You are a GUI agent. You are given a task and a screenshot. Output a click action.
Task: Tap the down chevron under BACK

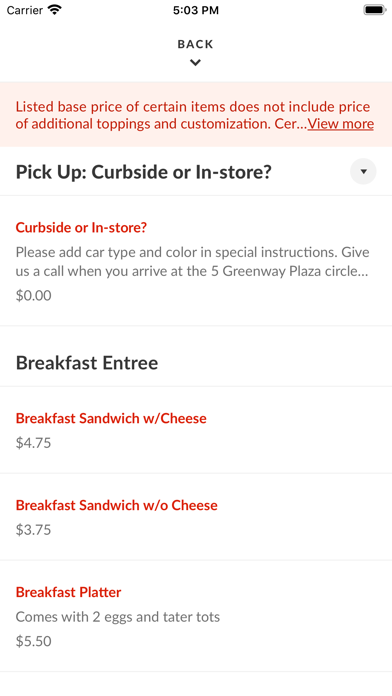[195, 63]
